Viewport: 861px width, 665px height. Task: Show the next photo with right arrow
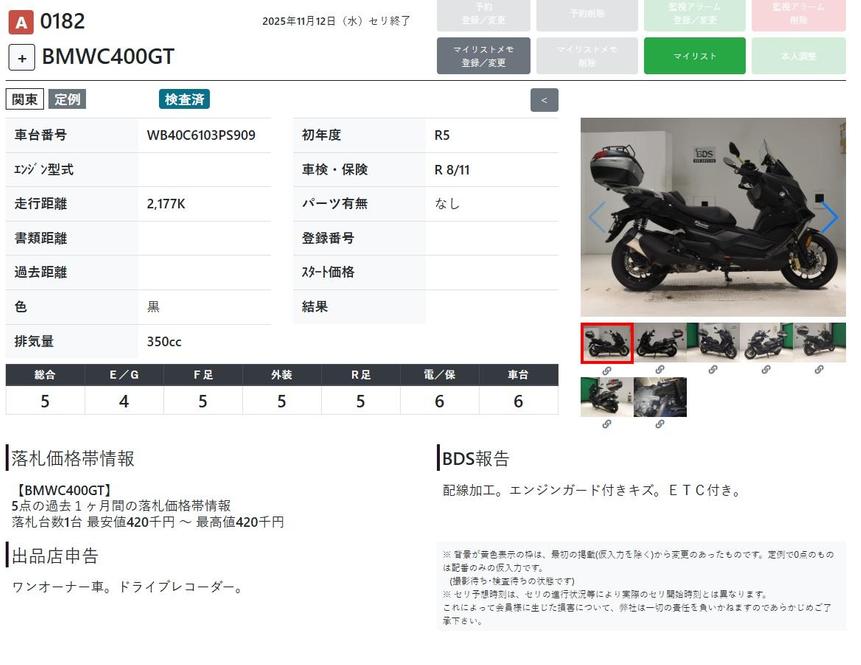(829, 217)
